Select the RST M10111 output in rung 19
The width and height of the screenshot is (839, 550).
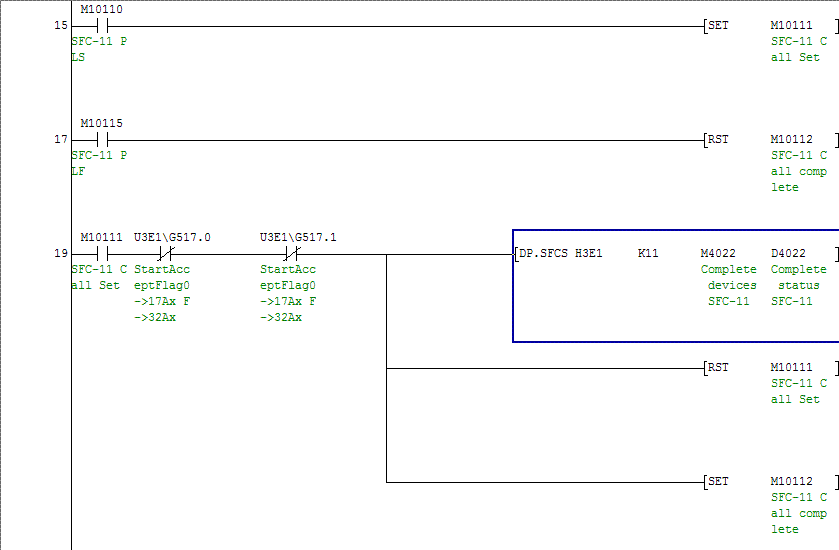(x=718, y=368)
